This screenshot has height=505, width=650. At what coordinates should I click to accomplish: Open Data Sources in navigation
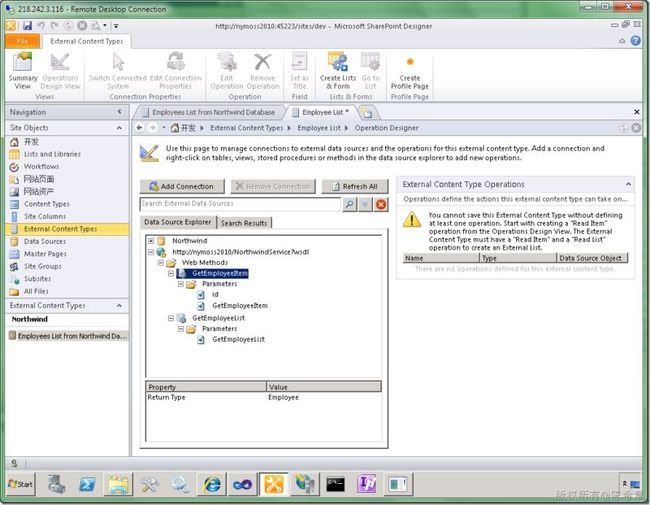pyautogui.click(x=45, y=241)
